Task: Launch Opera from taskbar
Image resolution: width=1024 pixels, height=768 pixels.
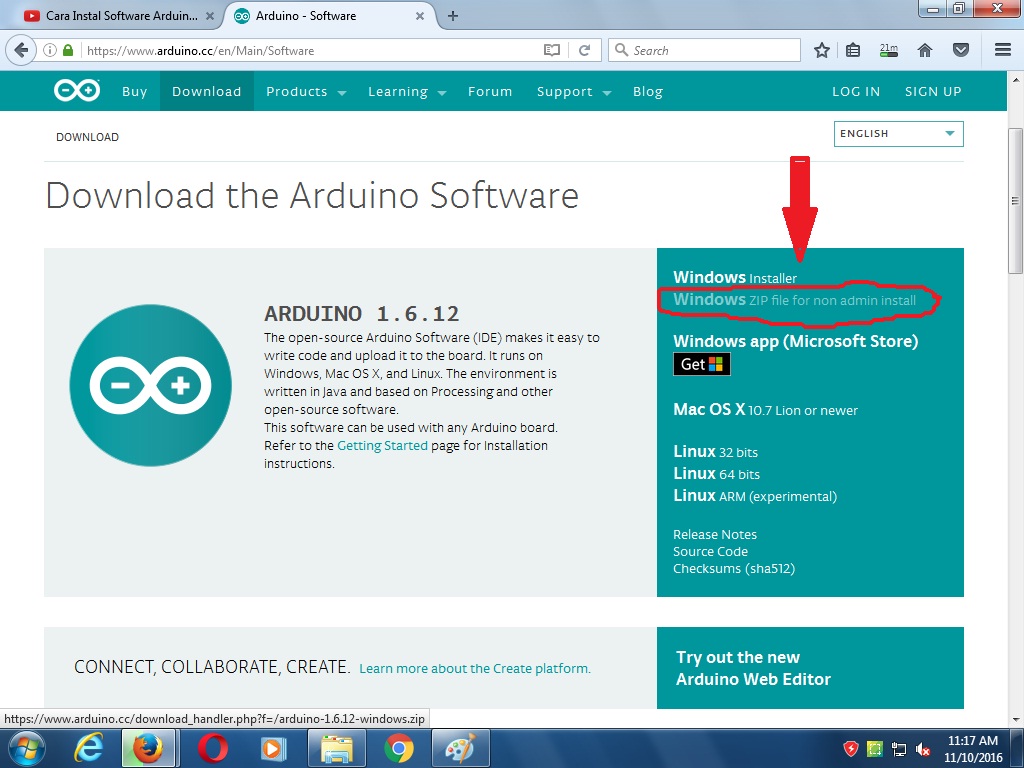Action: click(212, 748)
